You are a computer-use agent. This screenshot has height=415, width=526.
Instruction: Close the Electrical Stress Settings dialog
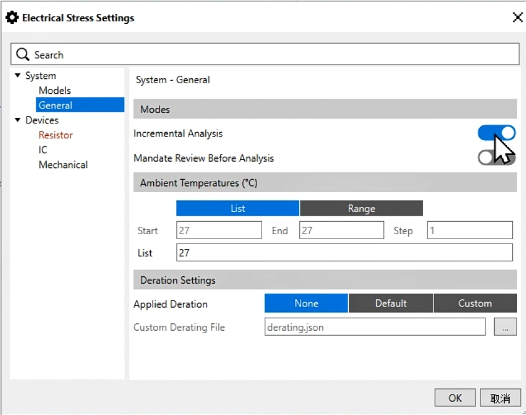[518, 17]
